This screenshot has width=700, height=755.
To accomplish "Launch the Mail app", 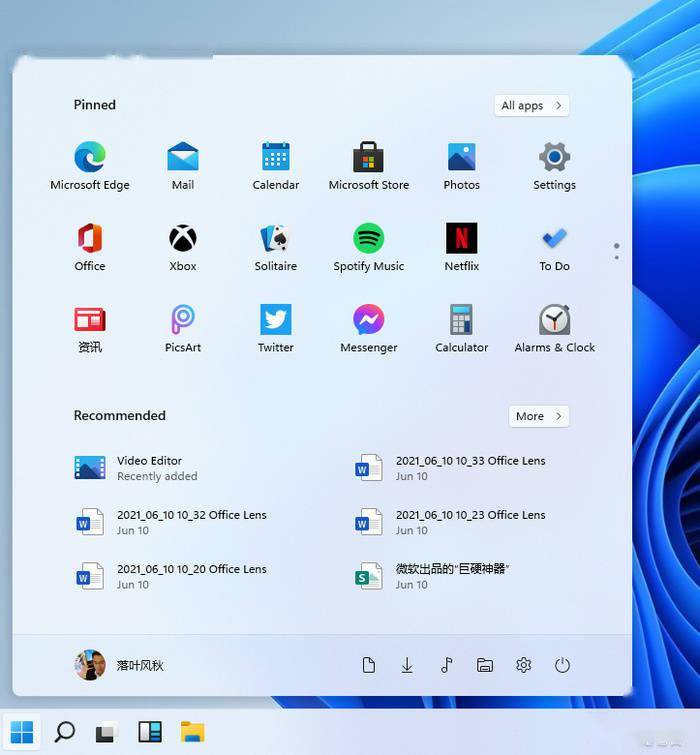I will (182, 166).
